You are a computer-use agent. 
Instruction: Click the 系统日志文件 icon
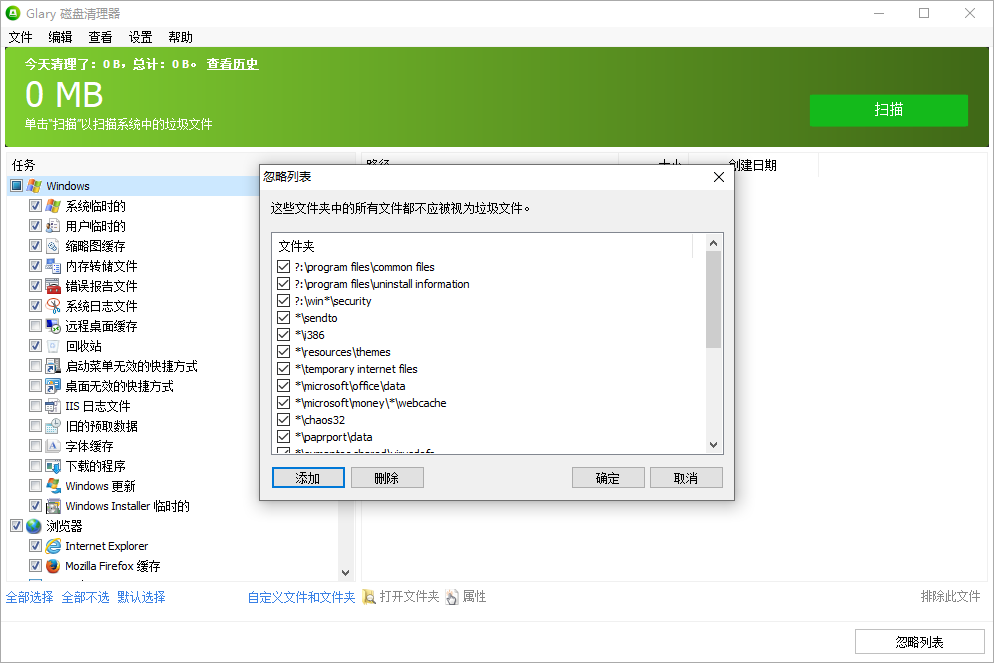[x=53, y=305]
